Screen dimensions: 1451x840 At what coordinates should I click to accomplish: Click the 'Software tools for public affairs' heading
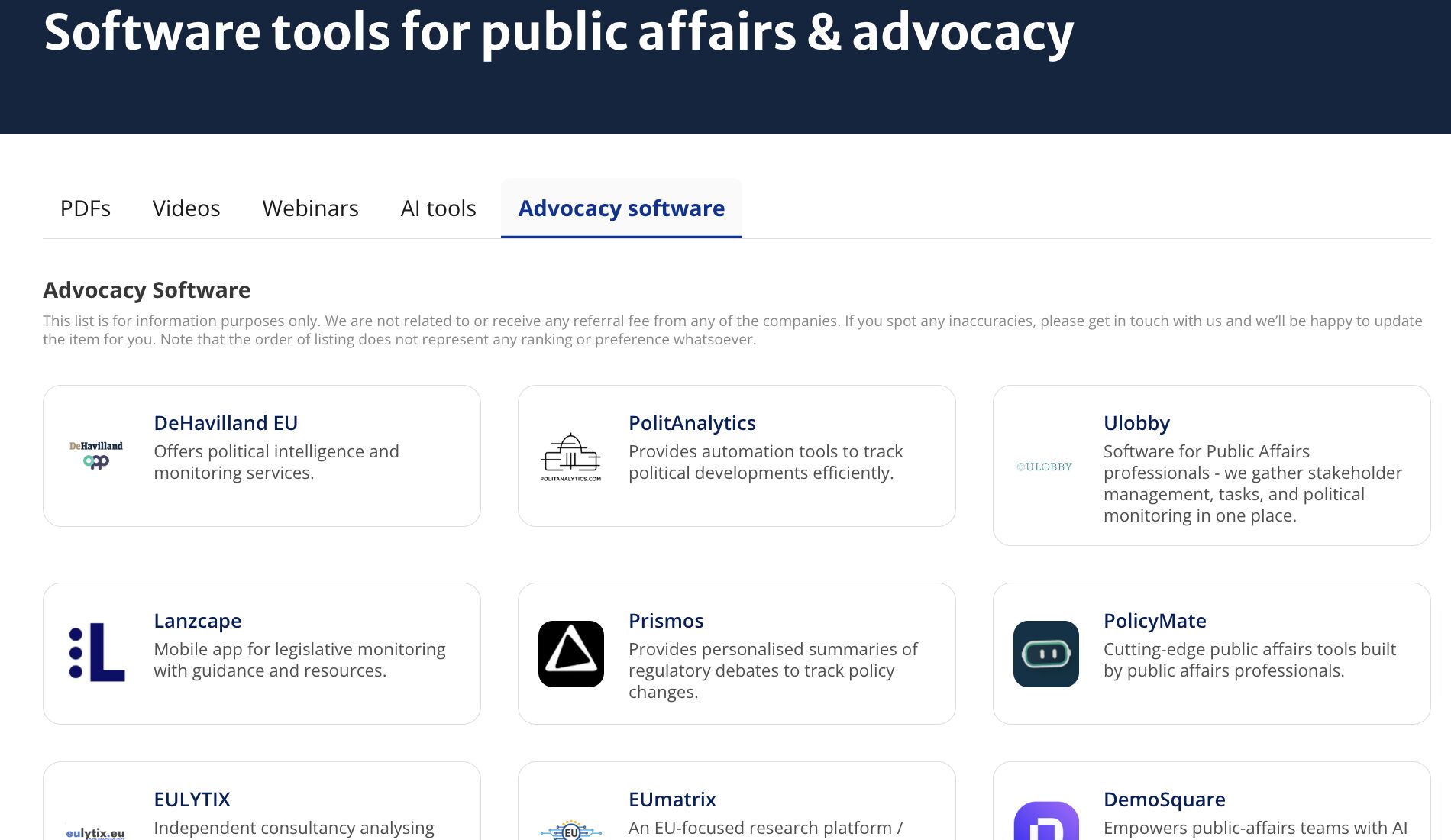point(558,32)
